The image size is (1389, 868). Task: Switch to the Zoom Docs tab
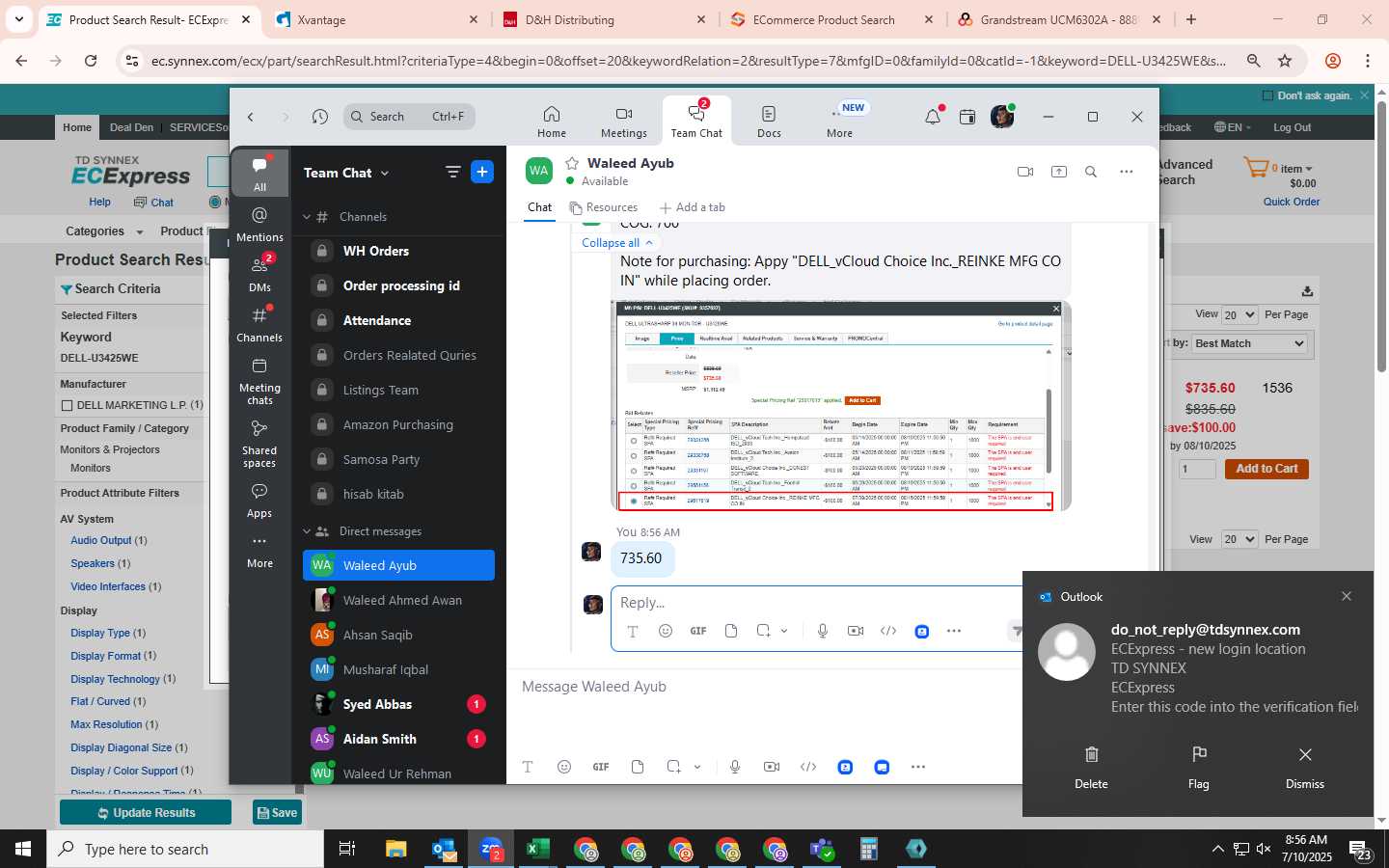769,122
